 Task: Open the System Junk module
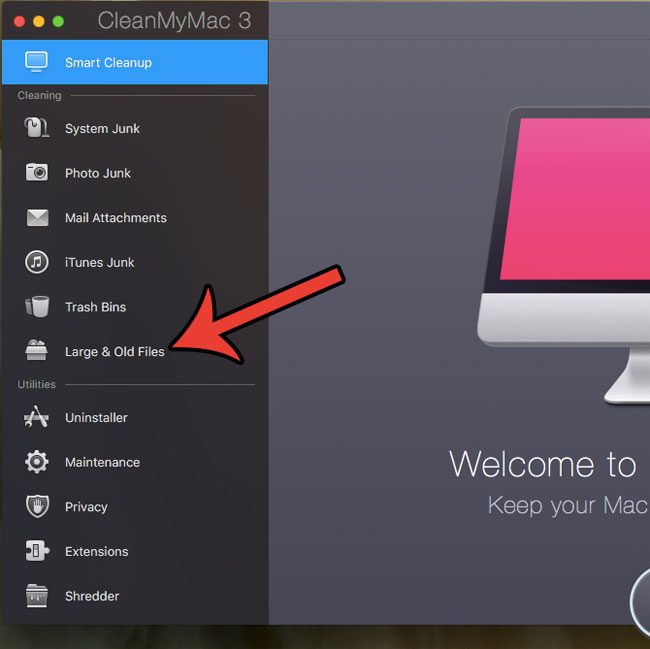pos(102,128)
